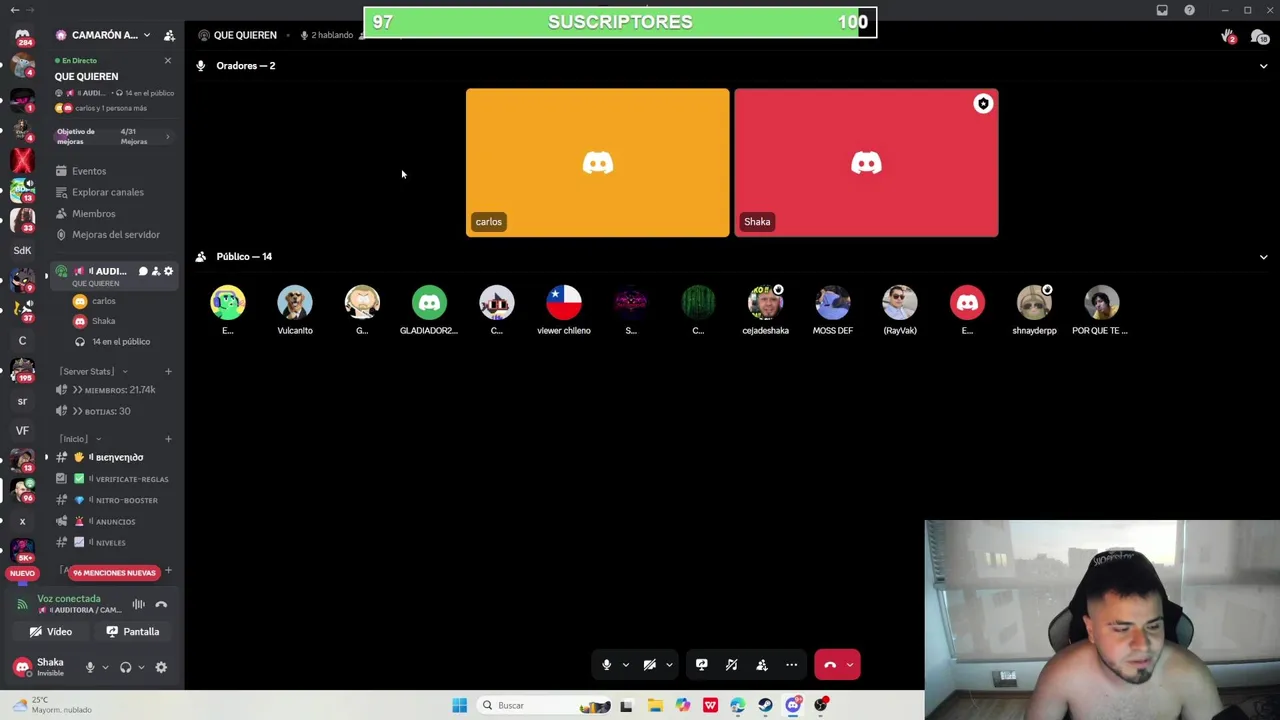This screenshot has width=1280, height=720.
Task: Open Vulcanito audience member avatar
Action: (295, 302)
